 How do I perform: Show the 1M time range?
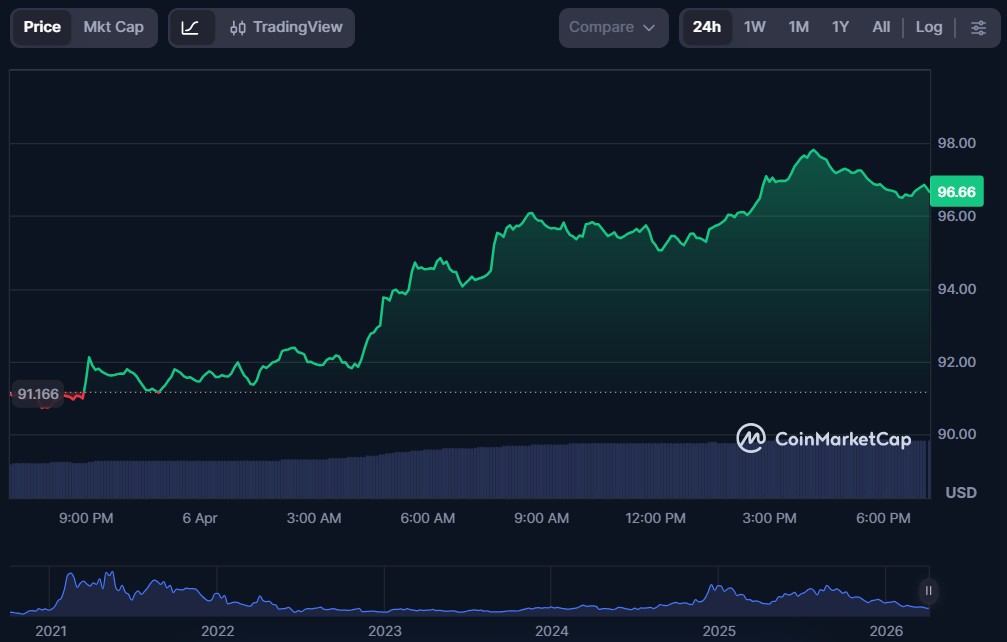798,28
